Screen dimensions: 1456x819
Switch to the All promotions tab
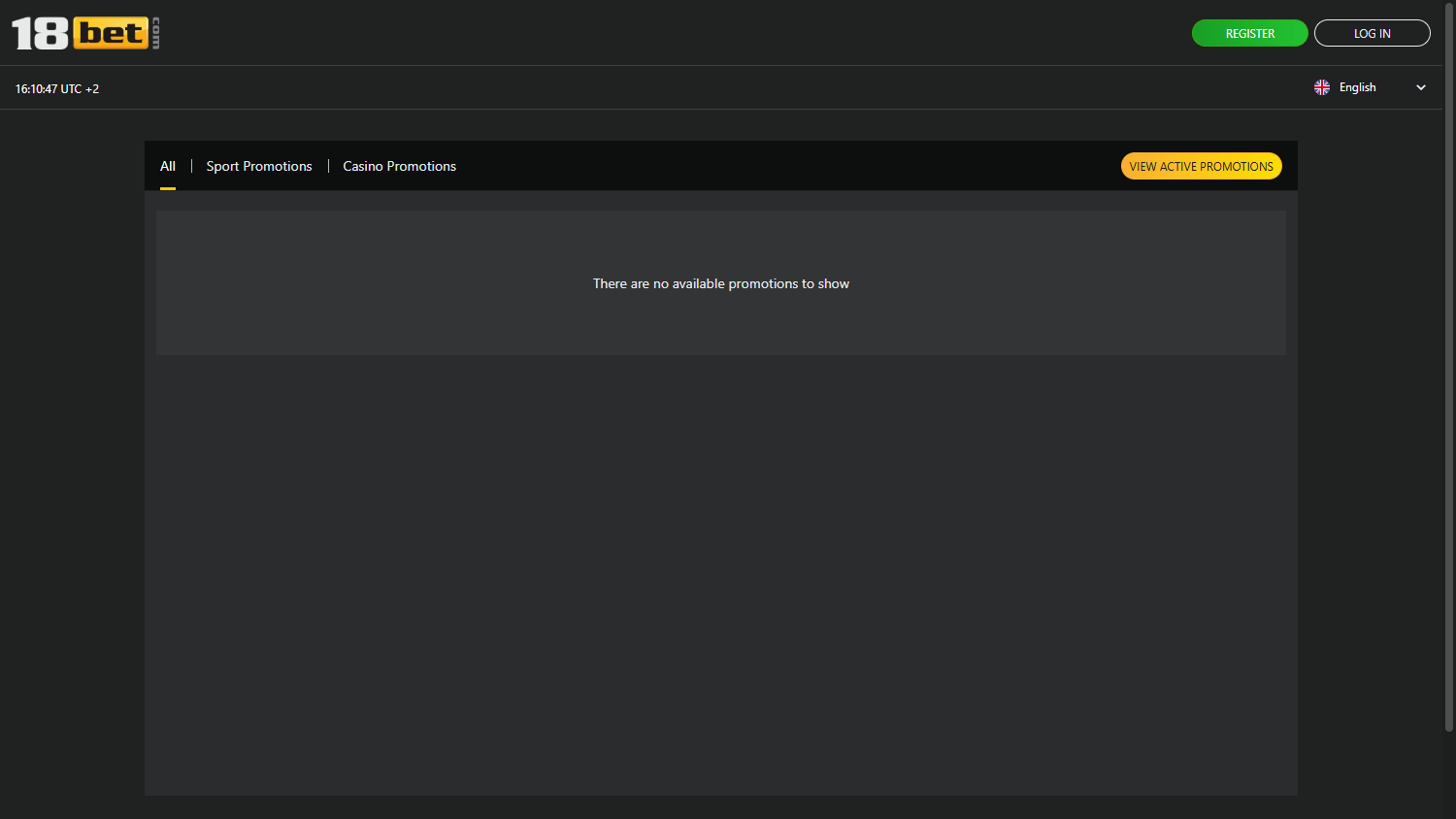[x=168, y=166]
